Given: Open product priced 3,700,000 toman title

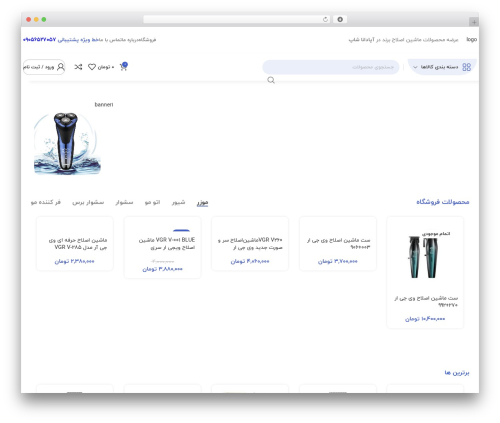Looking at the screenshot, I should (x=338, y=243).
